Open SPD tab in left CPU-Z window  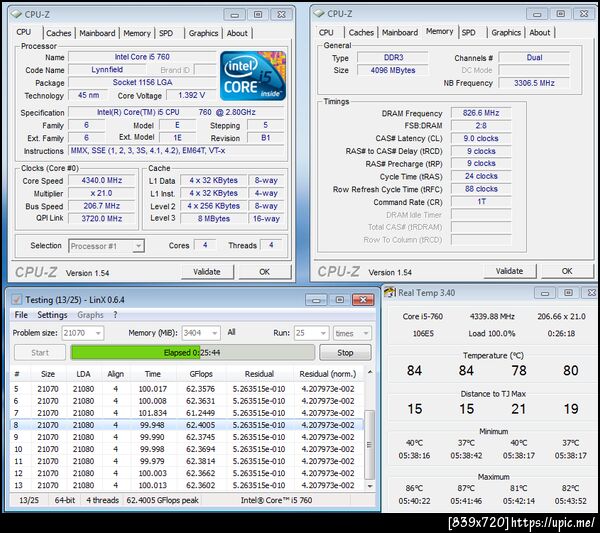(x=166, y=33)
